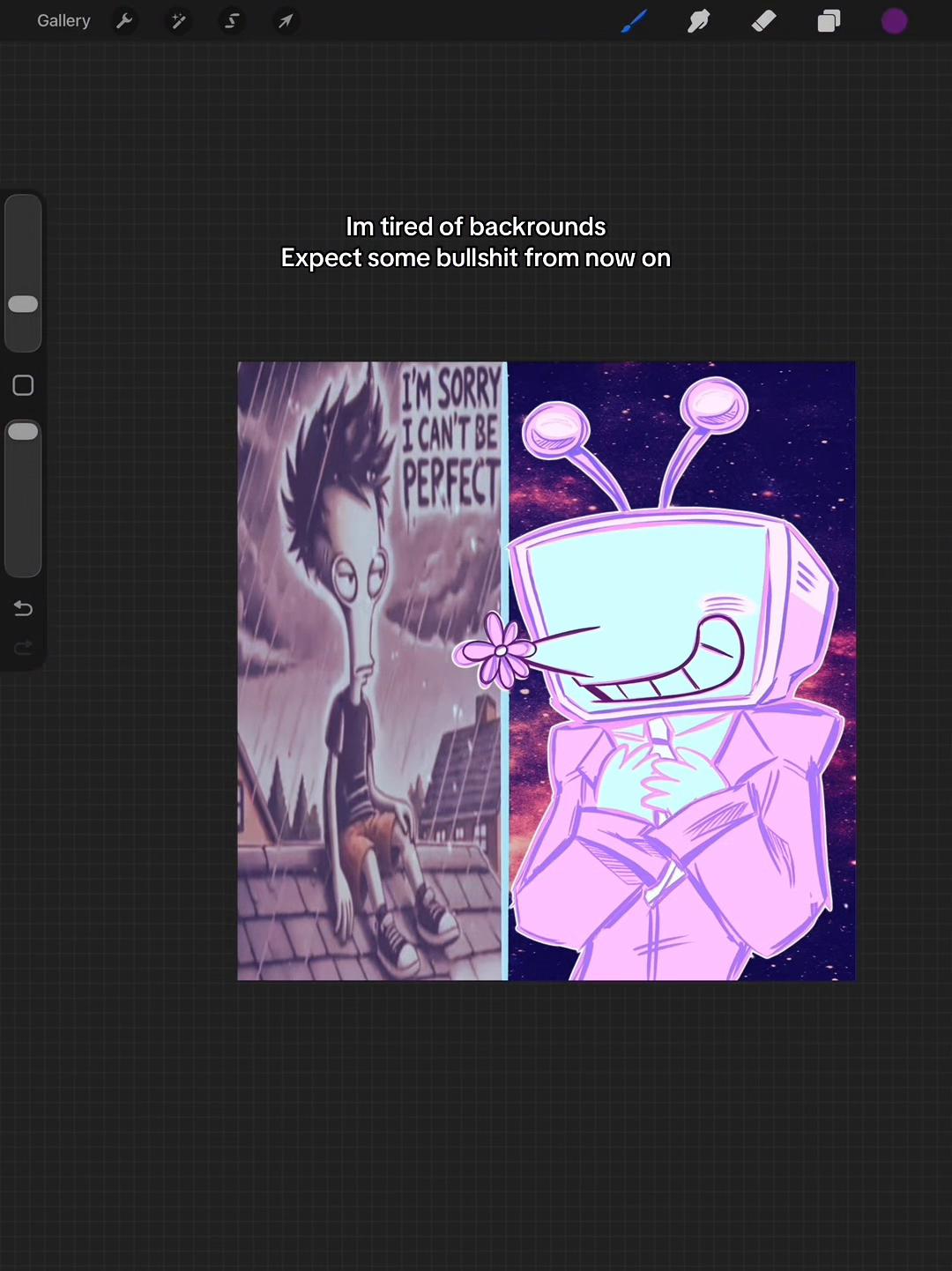The width and height of the screenshot is (952, 1271).
Task: Open the purple active color picker
Action: (894, 21)
